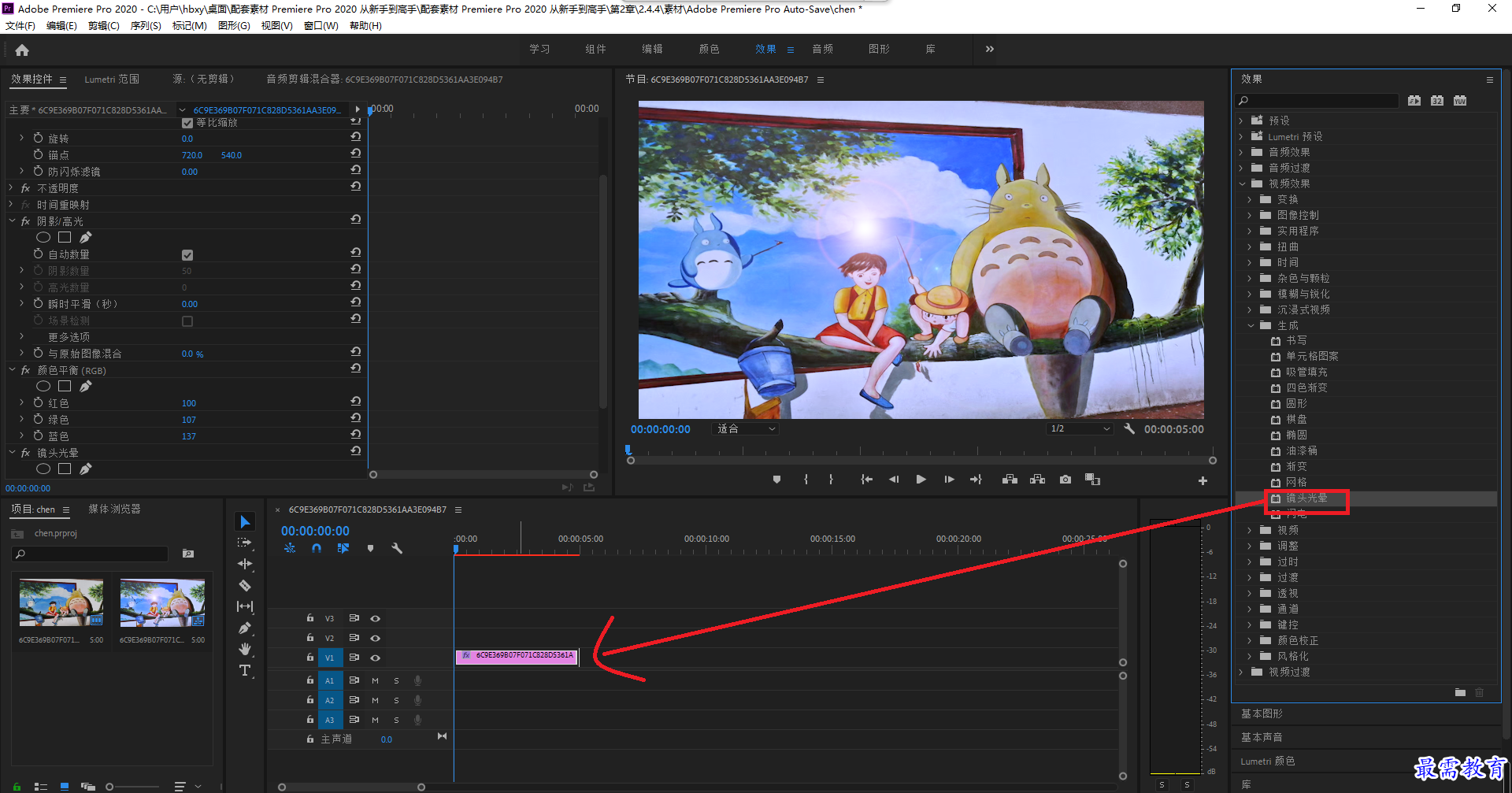The width and height of the screenshot is (1512, 793).
Task: Open the Lumetri 颜色 panel
Action: [1268, 762]
